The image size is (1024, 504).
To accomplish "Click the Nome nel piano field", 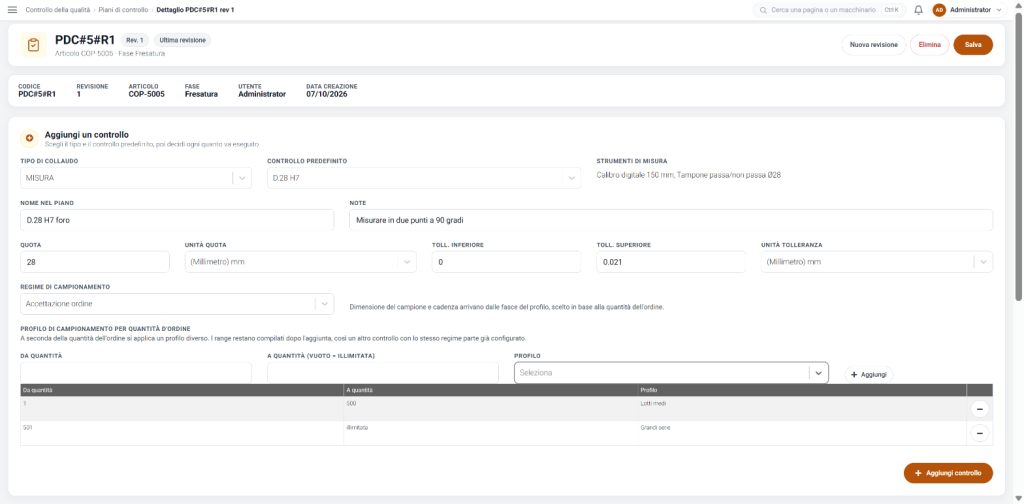I will pyautogui.click(x=177, y=220).
